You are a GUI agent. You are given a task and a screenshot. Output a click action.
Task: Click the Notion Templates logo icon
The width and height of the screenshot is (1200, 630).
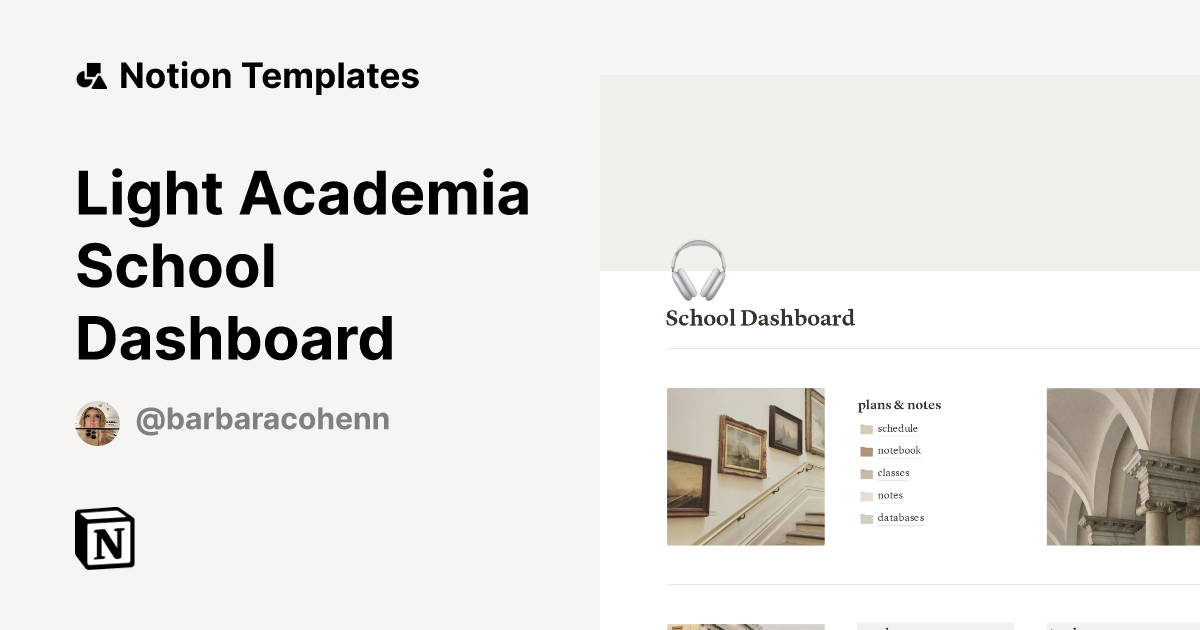click(92, 75)
